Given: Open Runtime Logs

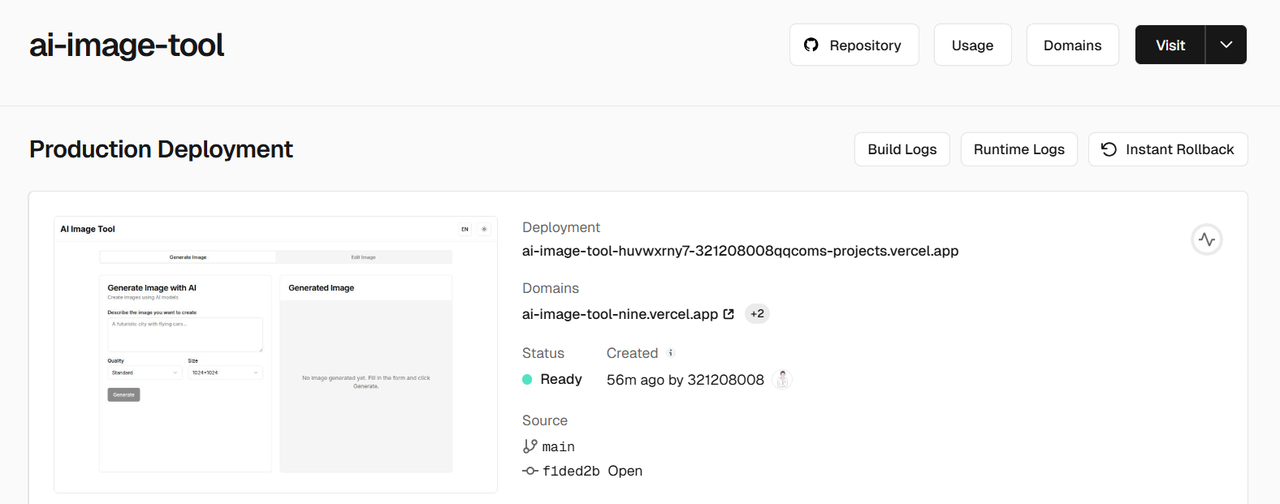Looking at the screenshot, I should 1019,149.
